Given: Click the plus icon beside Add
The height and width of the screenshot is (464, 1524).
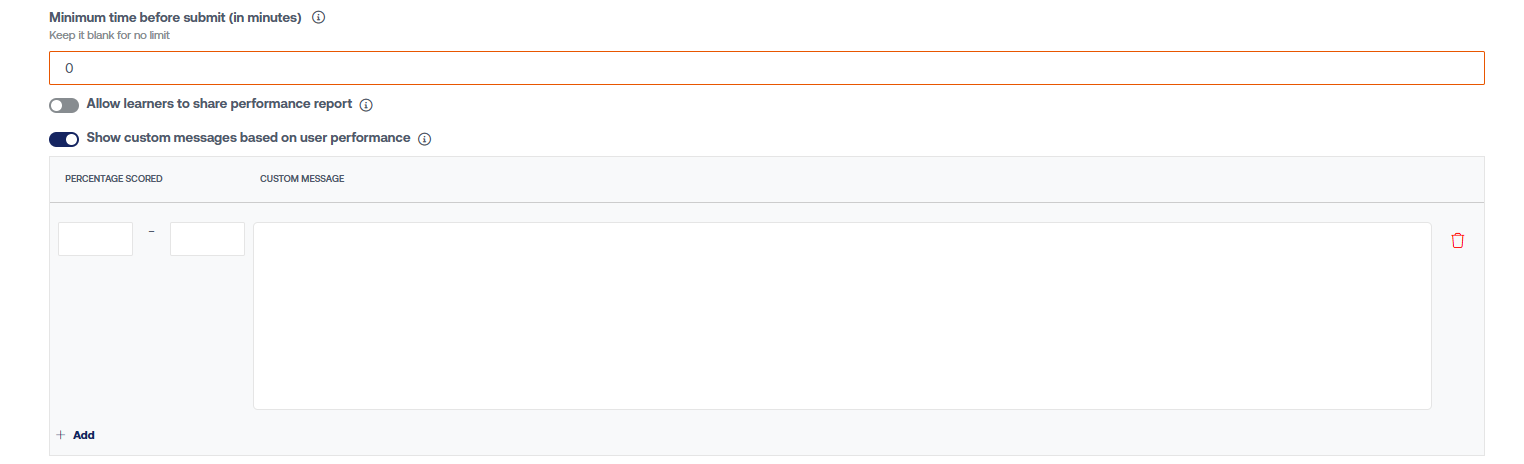Looking at the screenshot, I should 60,435.
